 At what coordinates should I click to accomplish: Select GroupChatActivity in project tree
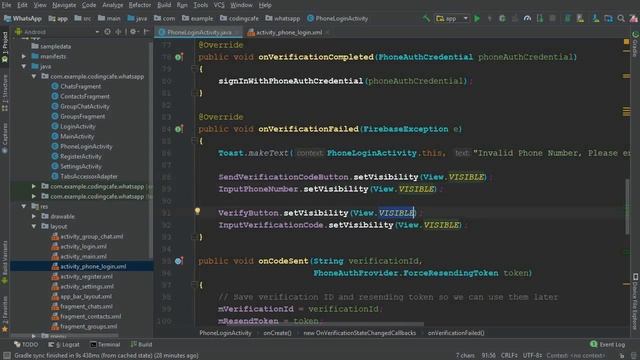point(85,107)
